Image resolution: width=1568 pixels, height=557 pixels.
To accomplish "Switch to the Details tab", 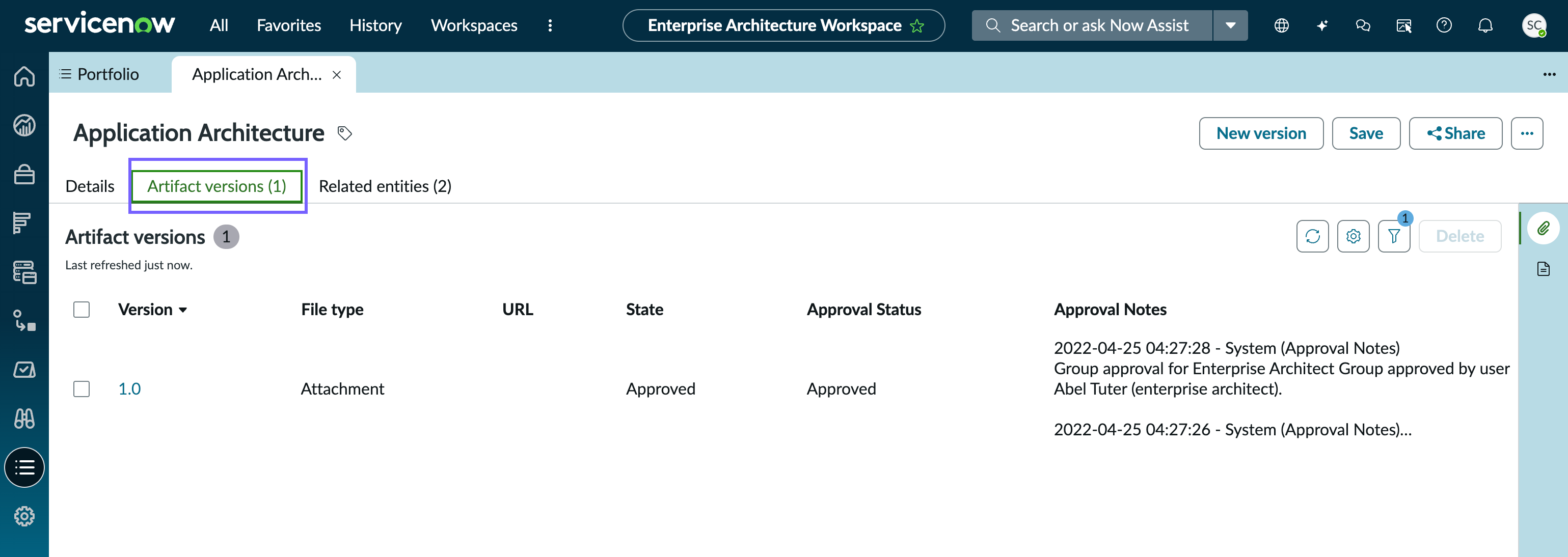I will coord(90,186).
